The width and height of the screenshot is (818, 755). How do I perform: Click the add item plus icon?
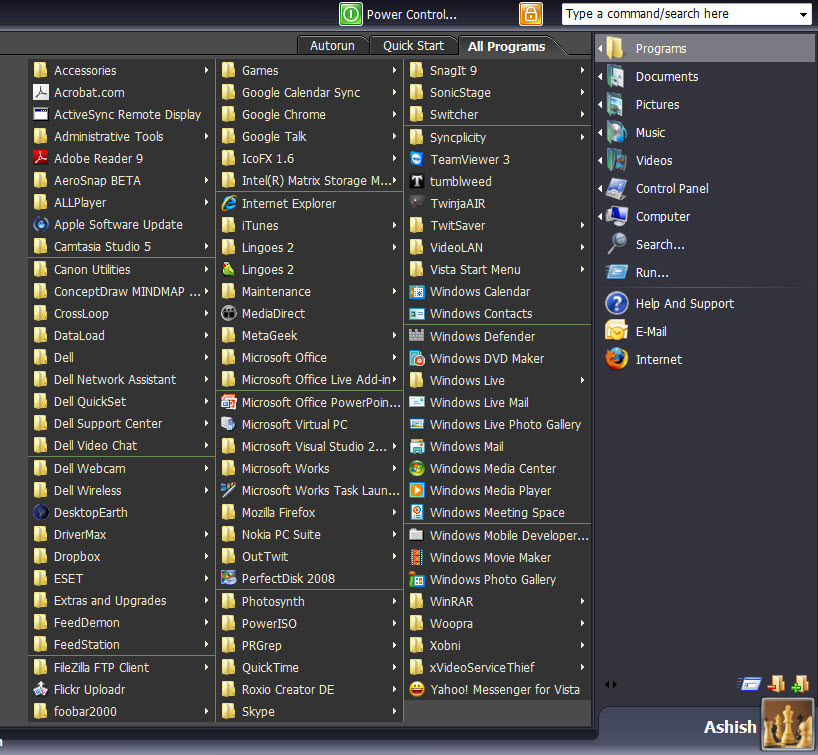[800, 683]
